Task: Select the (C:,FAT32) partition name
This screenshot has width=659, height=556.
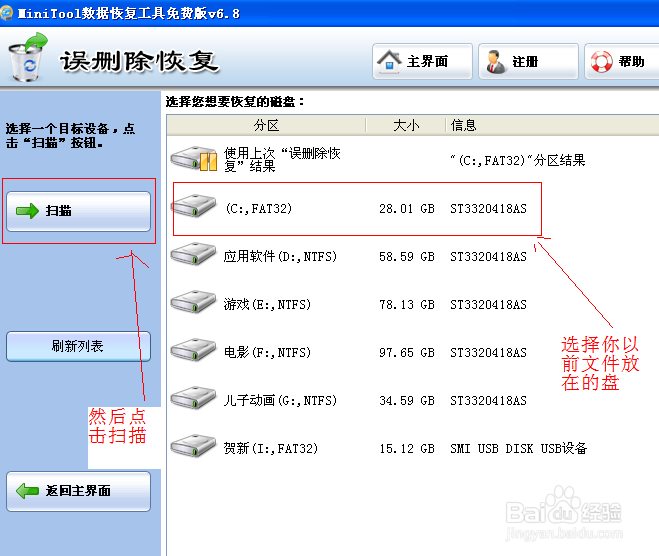Action: [258, 208]
